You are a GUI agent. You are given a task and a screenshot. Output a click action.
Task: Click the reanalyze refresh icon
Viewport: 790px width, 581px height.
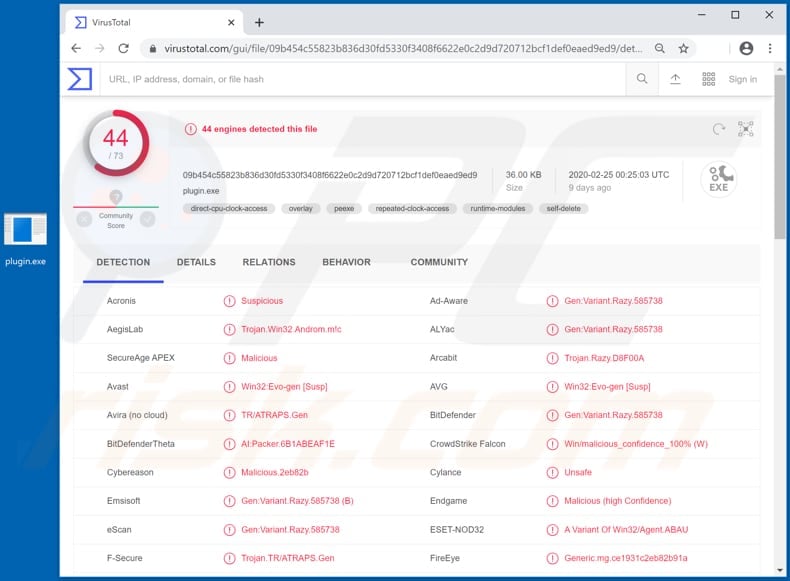tap(719, 130)
